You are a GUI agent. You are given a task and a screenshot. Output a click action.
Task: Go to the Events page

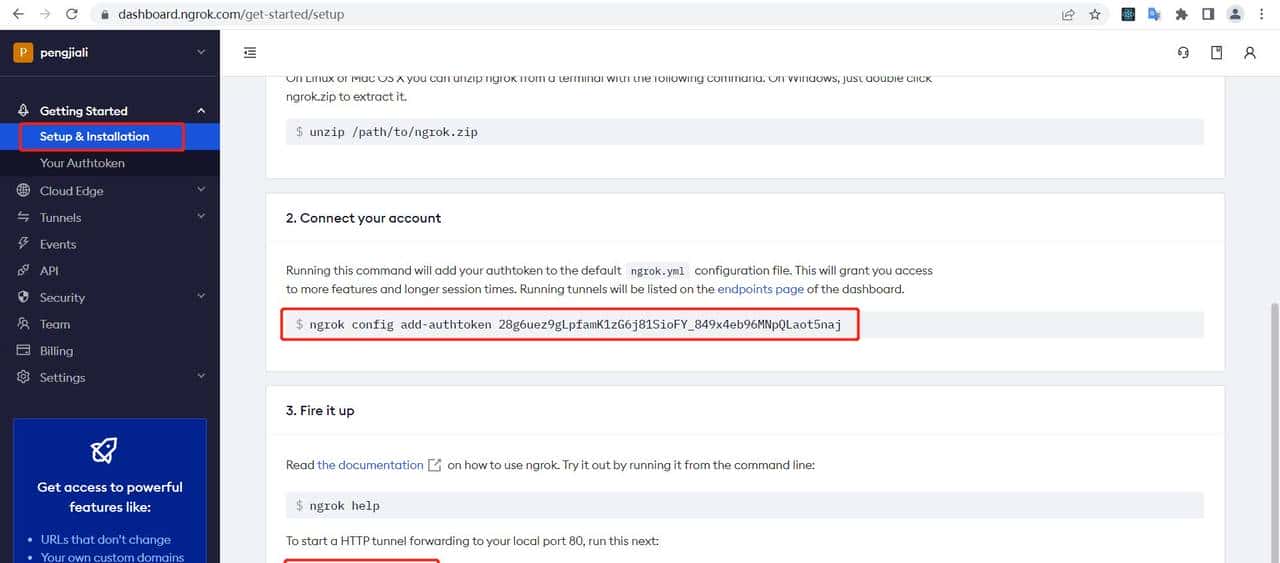point(58,244)
